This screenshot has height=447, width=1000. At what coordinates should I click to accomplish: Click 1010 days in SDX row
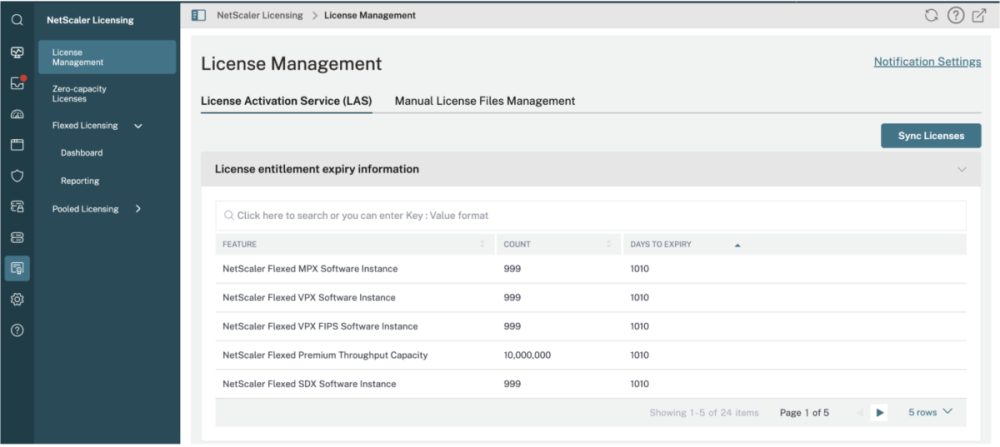[640, 384]
